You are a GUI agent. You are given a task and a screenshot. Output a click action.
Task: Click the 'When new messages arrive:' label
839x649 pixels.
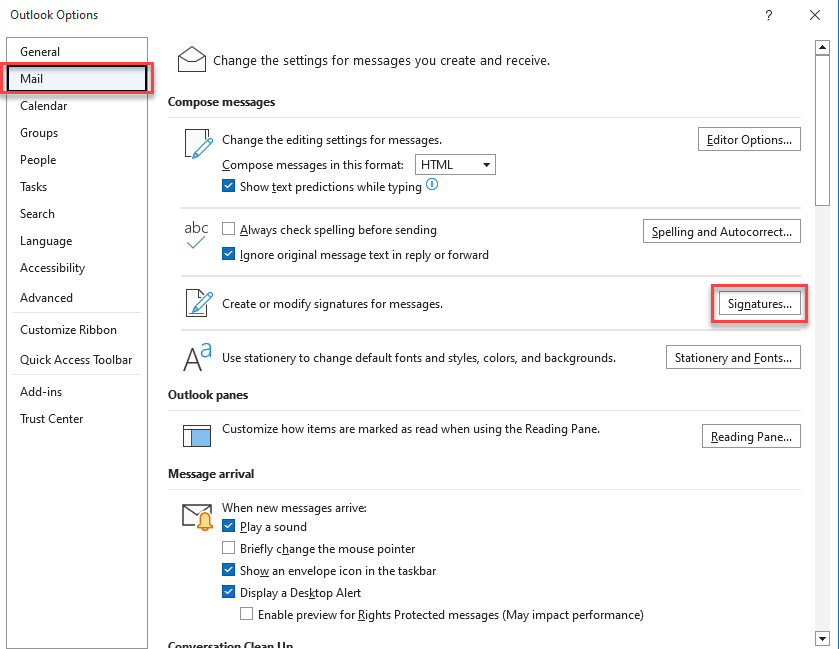click(294, 507)
